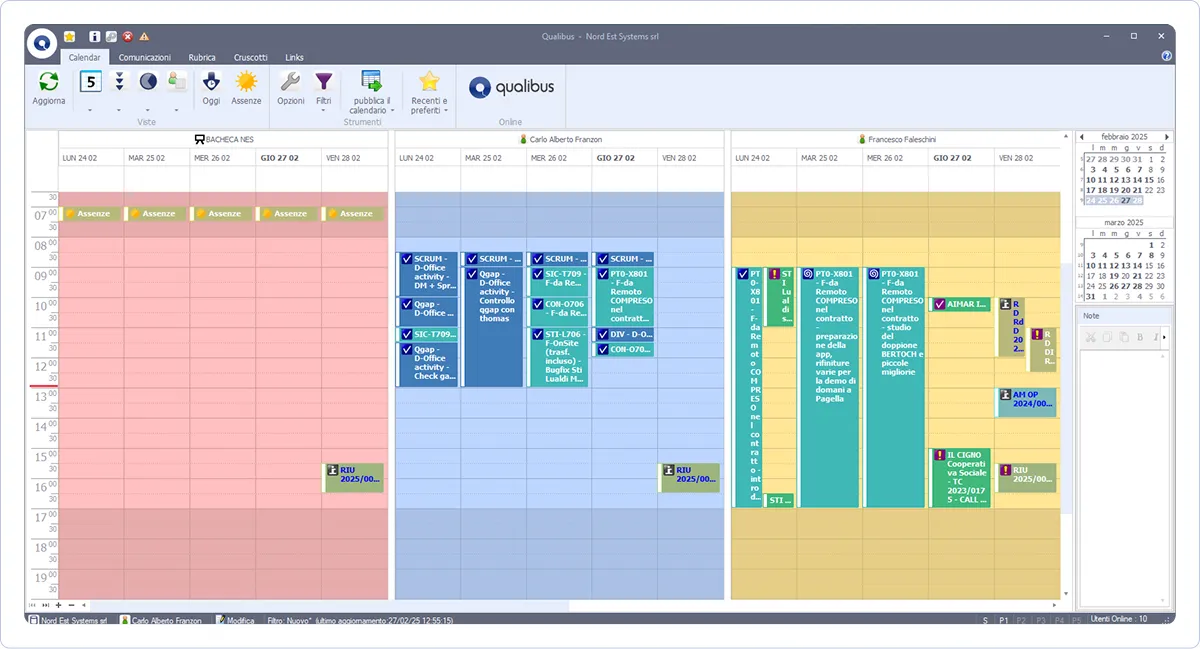This screenshot has height=649, width=1200.
Task: Click pubblica il calendario icon
Action: tap(371, 83)
